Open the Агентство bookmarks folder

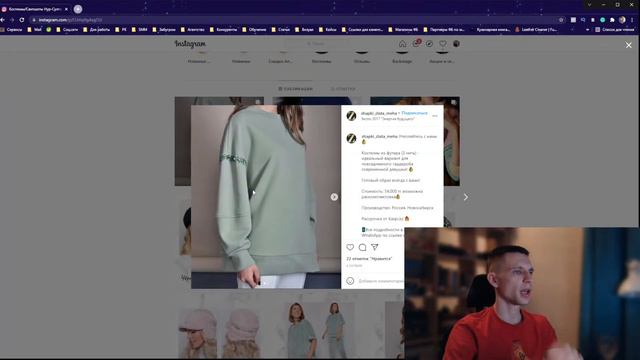(193, 29)
